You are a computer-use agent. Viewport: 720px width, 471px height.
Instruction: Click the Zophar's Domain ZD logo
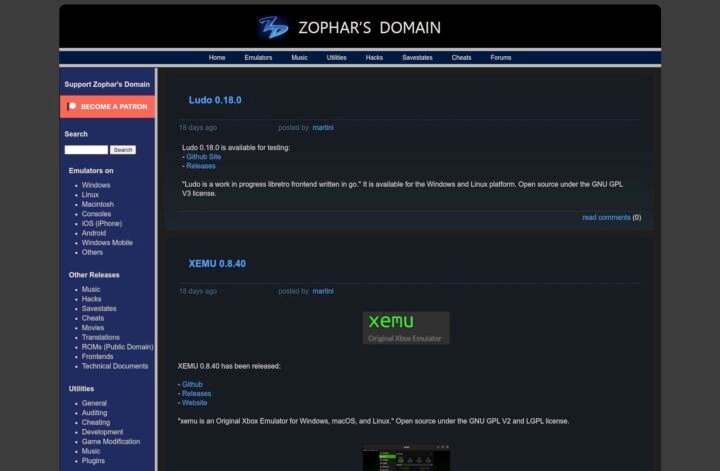pyautogui.click(x=274, y=28)
